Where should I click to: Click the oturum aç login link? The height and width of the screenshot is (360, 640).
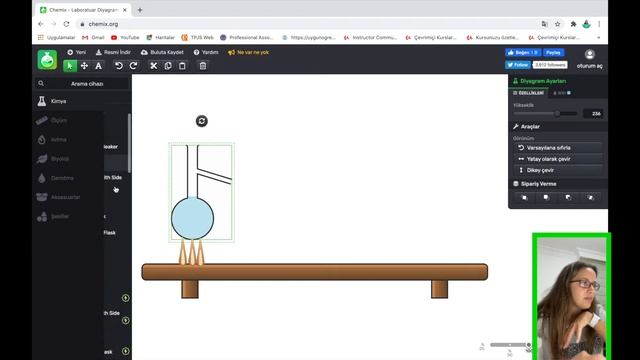tap(589, 66)
